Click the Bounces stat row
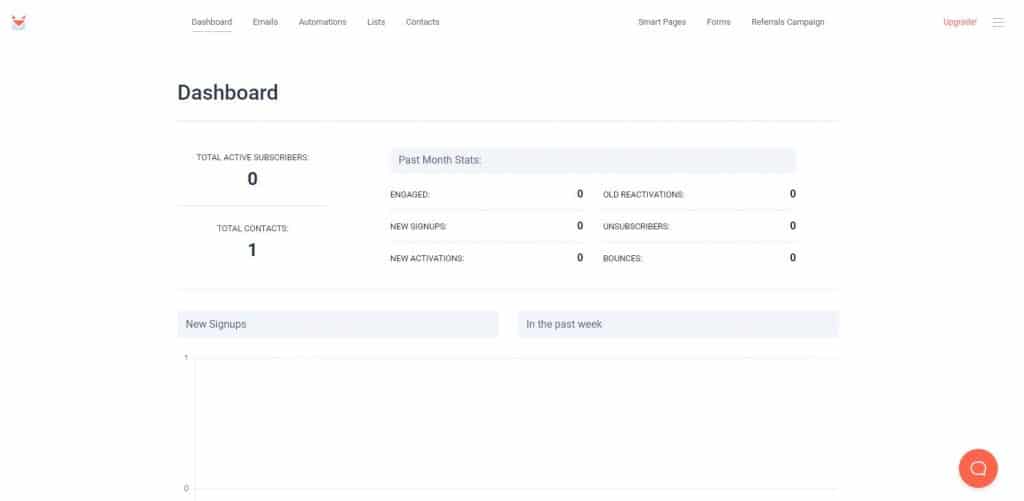The image size is (1024, 501). click(699, 258)
